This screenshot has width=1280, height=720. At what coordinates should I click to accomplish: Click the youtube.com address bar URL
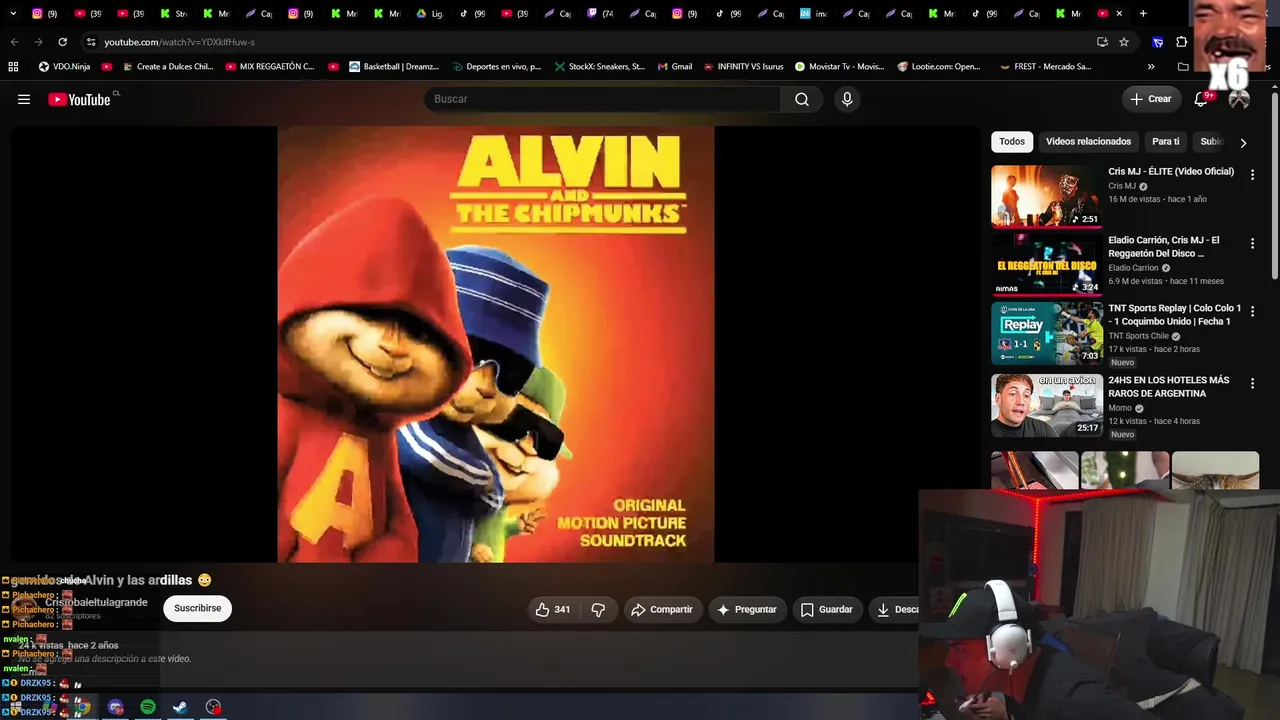[x=179, y=42]
